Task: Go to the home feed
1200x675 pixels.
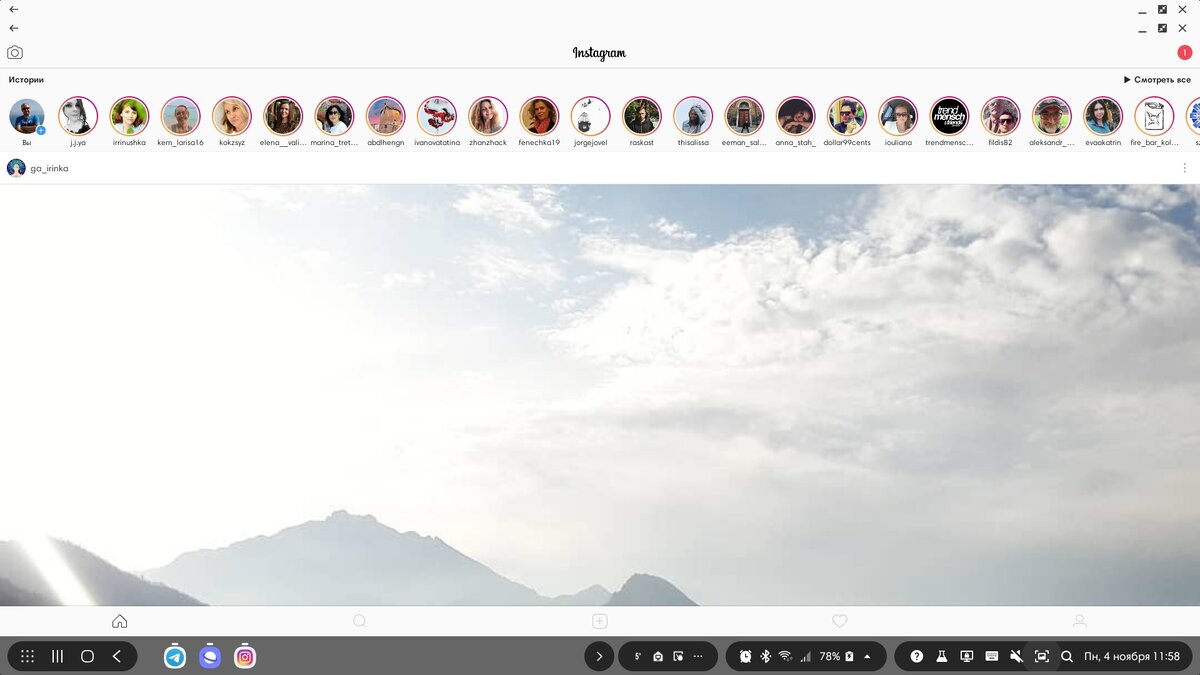Action: point(119,620)
